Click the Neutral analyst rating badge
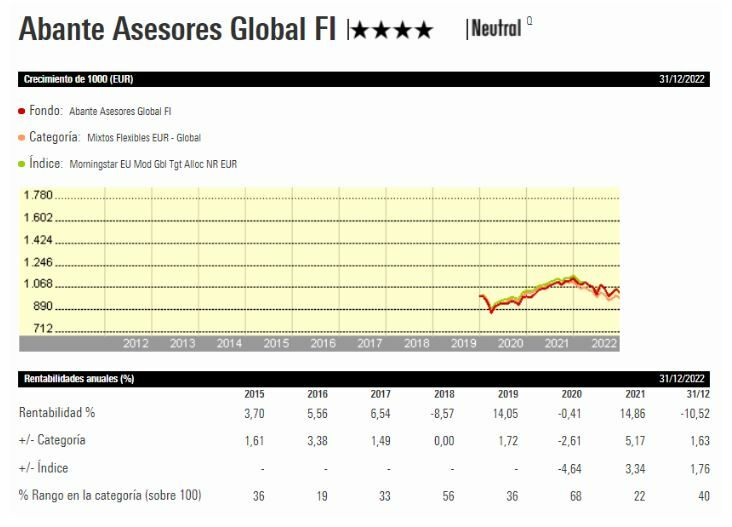 click(x=496, y=30)
